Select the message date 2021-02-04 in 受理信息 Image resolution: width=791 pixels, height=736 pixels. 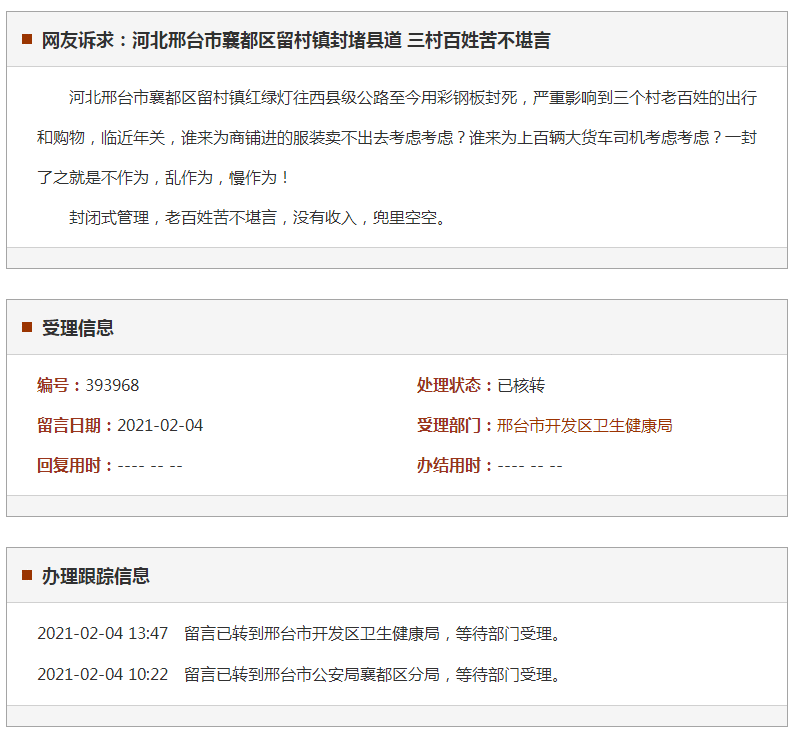[x=160, y=426]
